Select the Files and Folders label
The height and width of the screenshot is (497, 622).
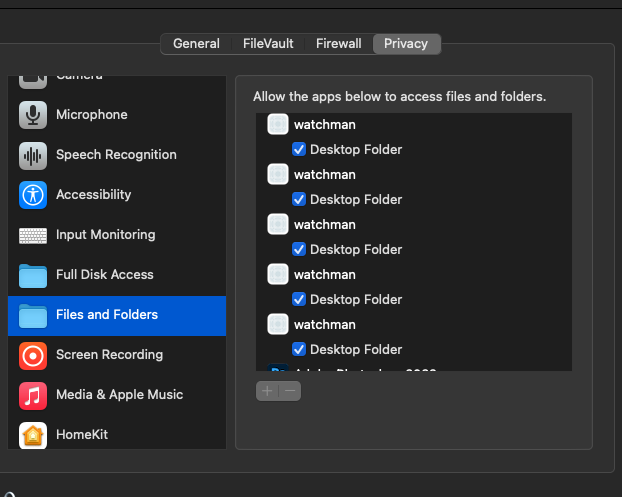[x=107, y=315]
